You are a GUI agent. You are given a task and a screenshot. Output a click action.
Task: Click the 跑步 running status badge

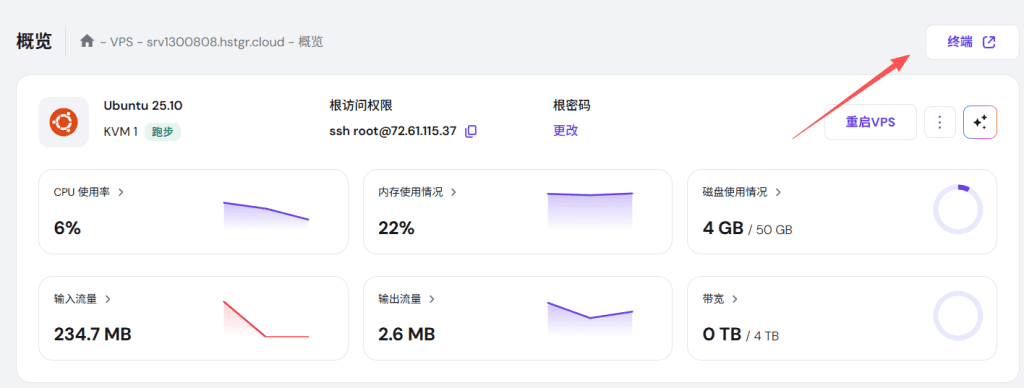(163, 131)
